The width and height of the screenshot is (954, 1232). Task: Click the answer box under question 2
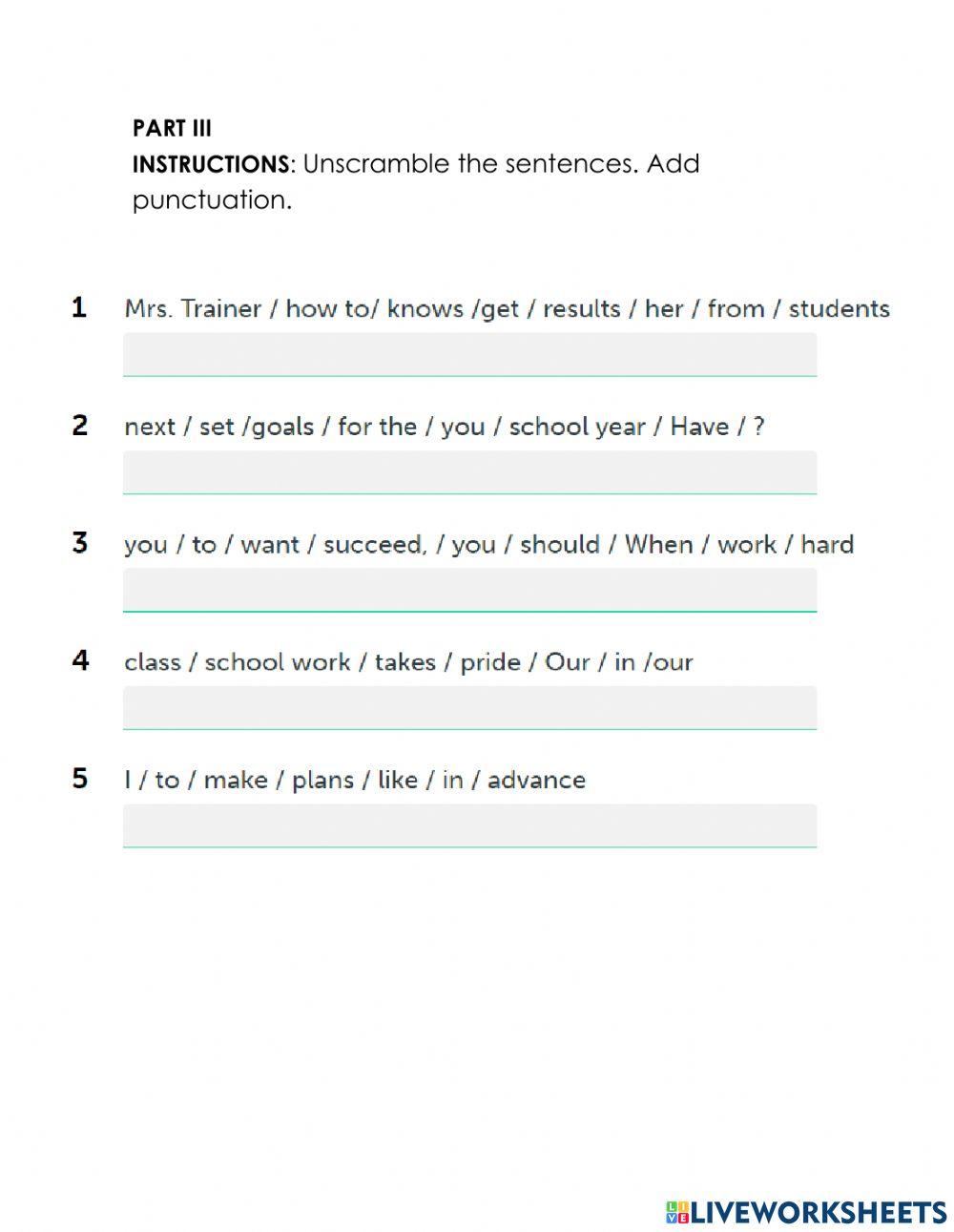coord(469,471)
